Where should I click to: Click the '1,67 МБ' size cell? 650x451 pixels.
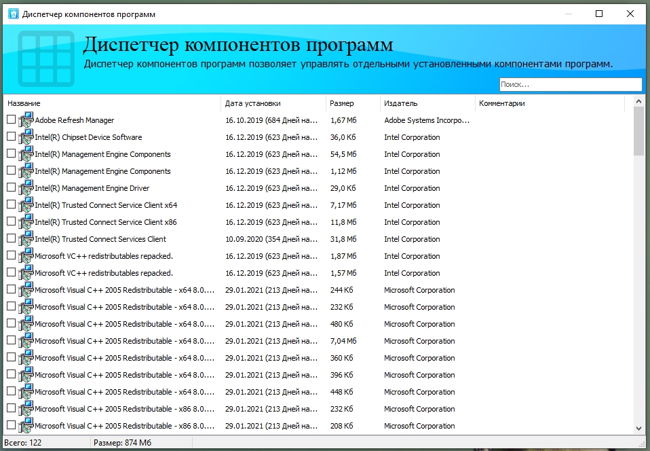coord(343,121)
